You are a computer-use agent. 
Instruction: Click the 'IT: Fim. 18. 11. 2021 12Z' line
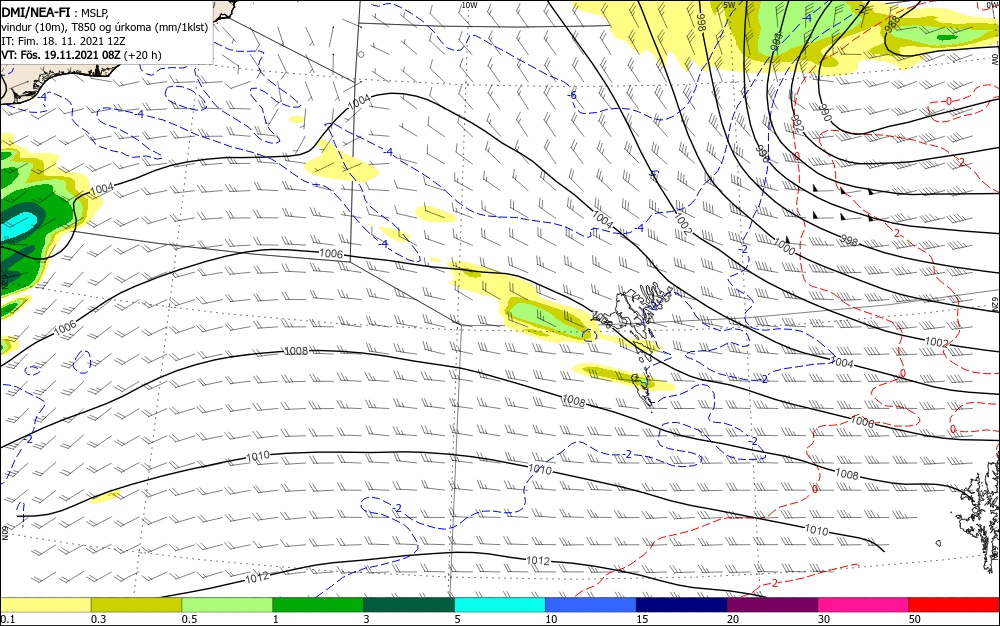(x=63, y=41)
